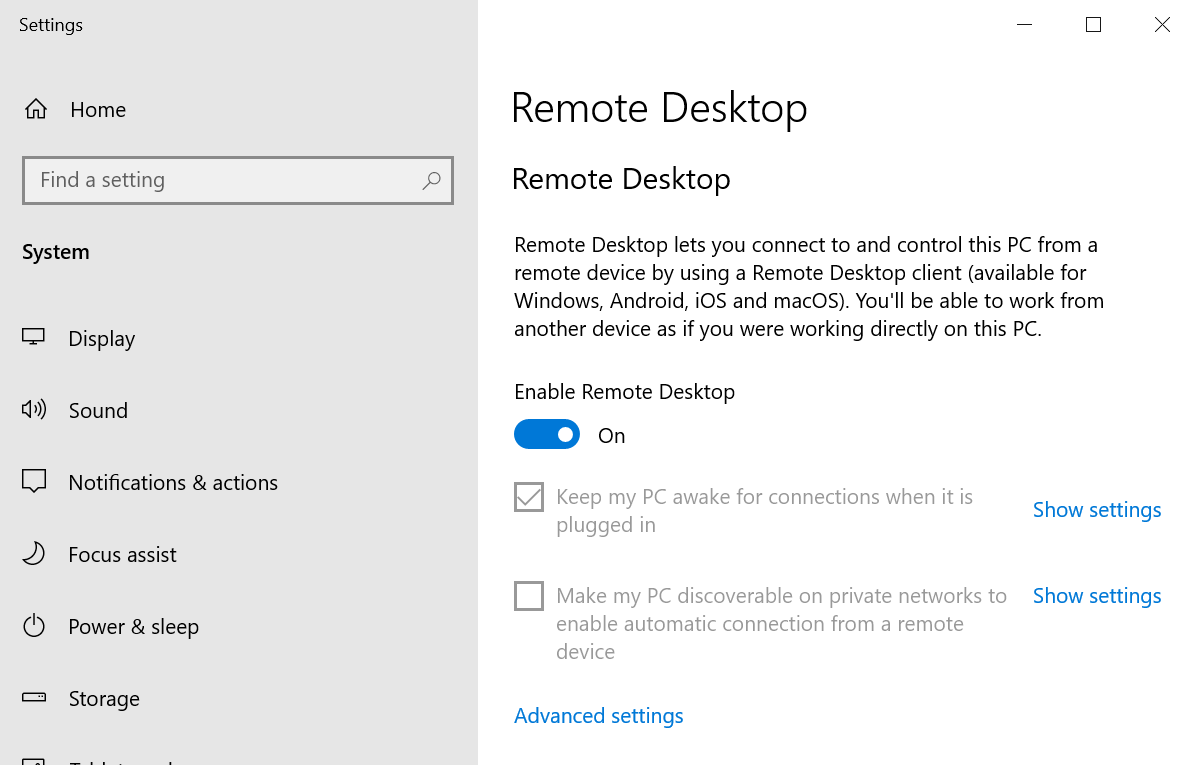The image size is (1196, 765).
Task: Uncheck Keep my PC awake checkbox
Action: (x=529, y=497)
